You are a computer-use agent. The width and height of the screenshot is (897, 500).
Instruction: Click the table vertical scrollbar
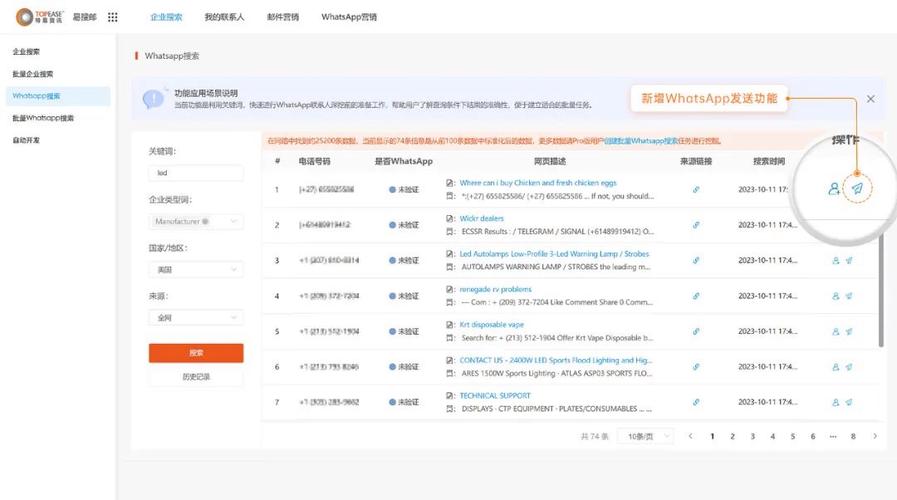(881, 289)
